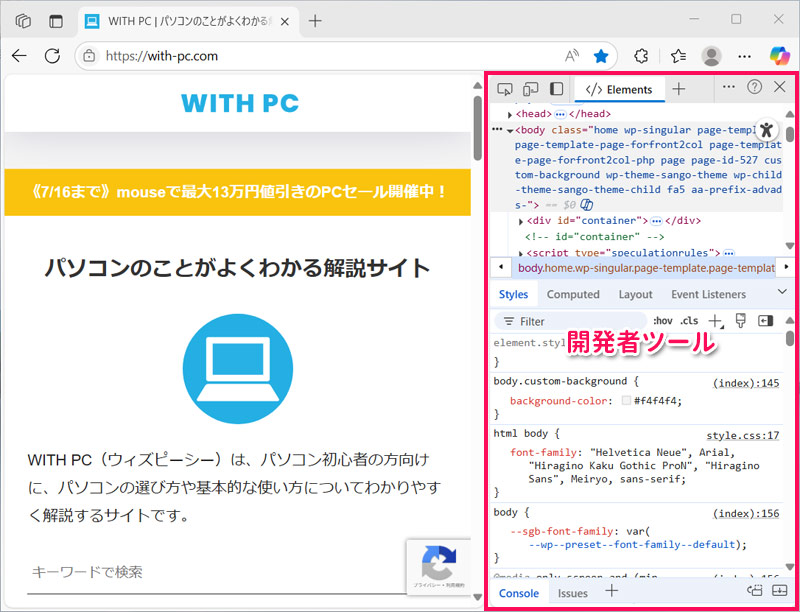Open the Workspaces icon in title bar
Image resolution: width=800 pixels, height=612 pixels.
click(x=23, y=21)
